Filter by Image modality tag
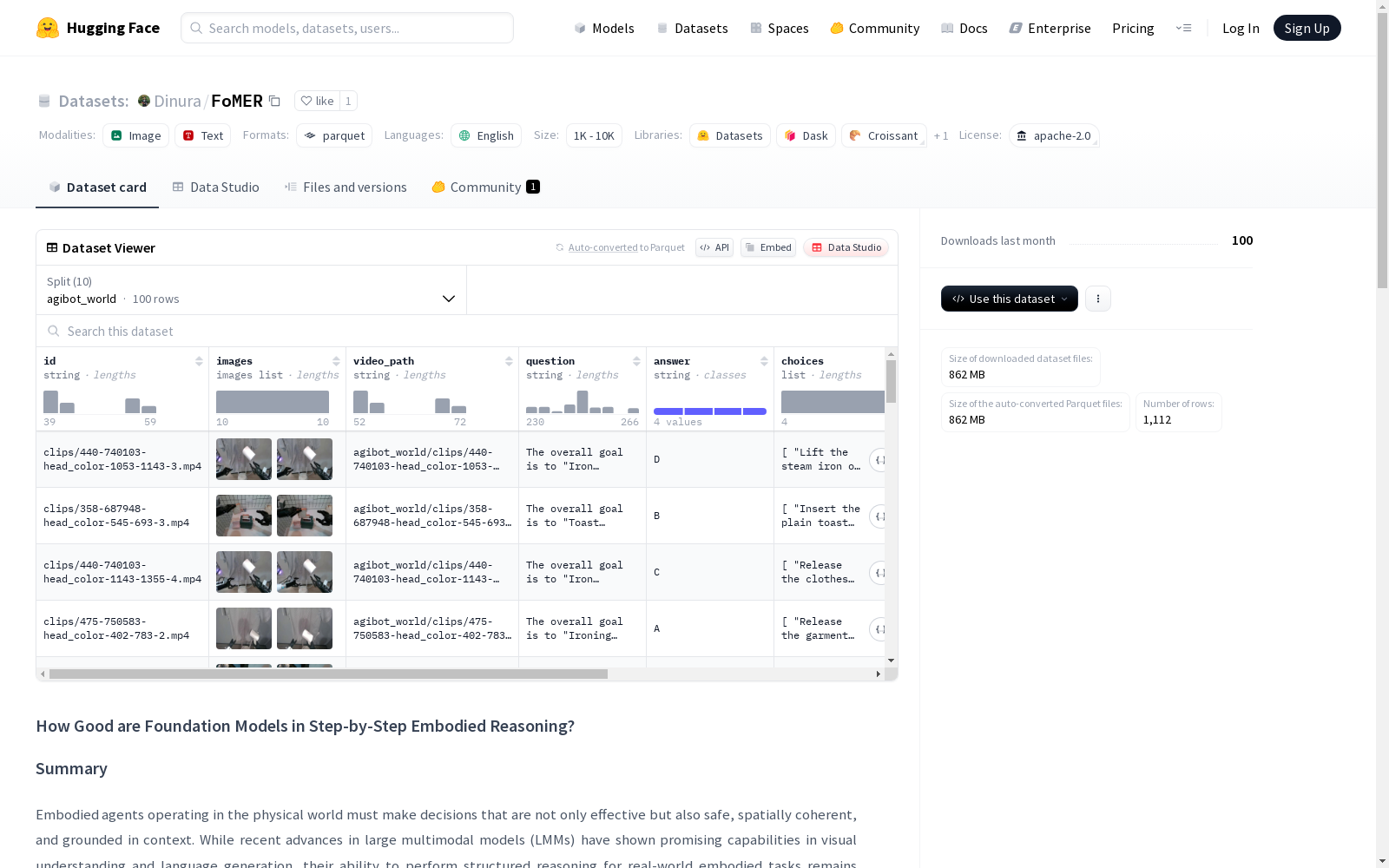Image resolution: width=1389 pixels, height=868 pixels. (136, 135)
